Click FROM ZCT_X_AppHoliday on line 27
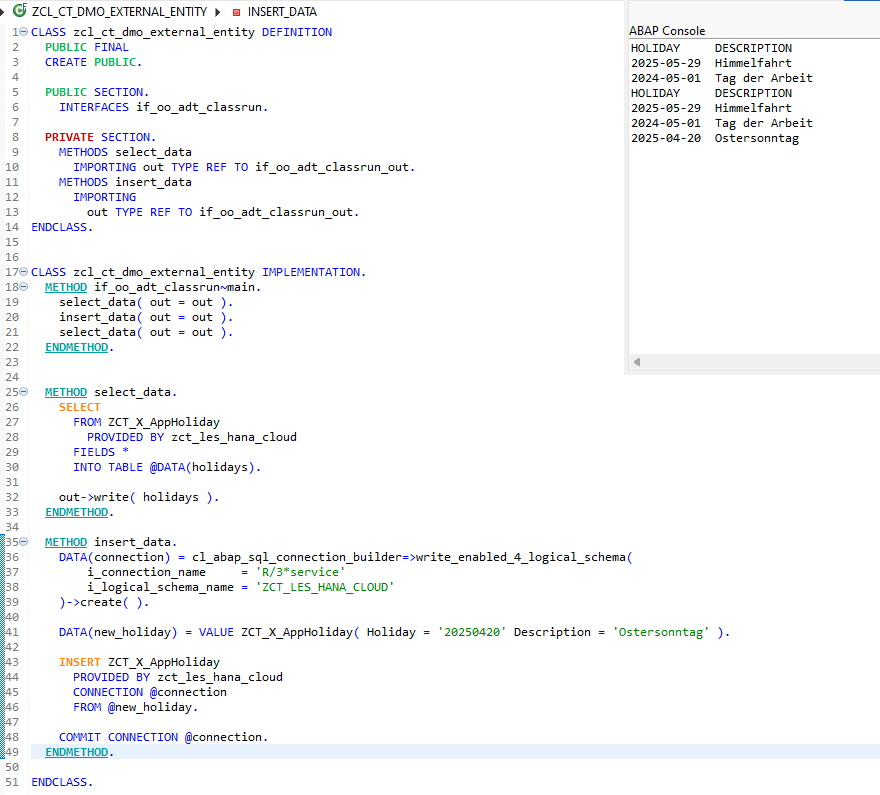This screenshot has width=880, height=795. tap(146, 422)
